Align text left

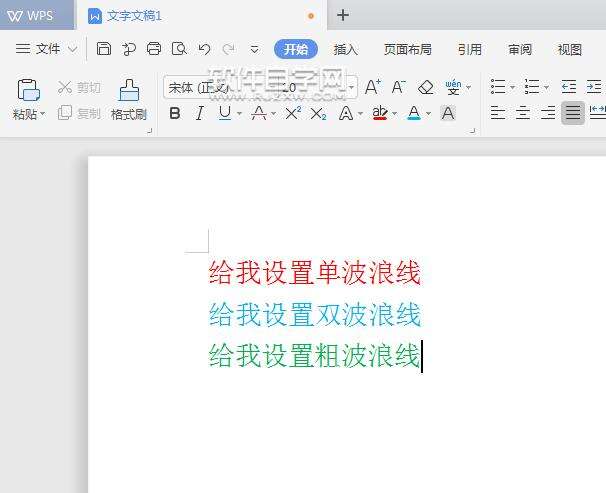point(498,113)
